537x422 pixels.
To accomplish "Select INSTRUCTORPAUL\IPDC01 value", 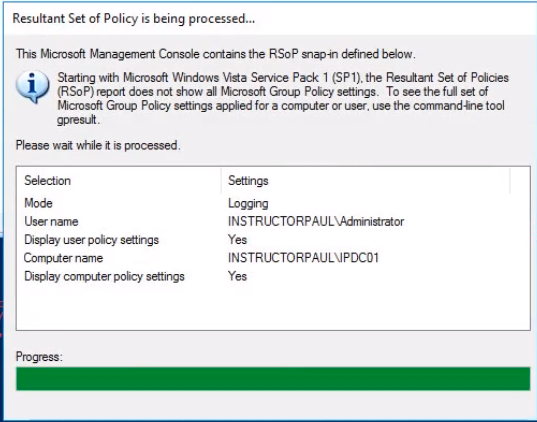I will click(303, 258).
